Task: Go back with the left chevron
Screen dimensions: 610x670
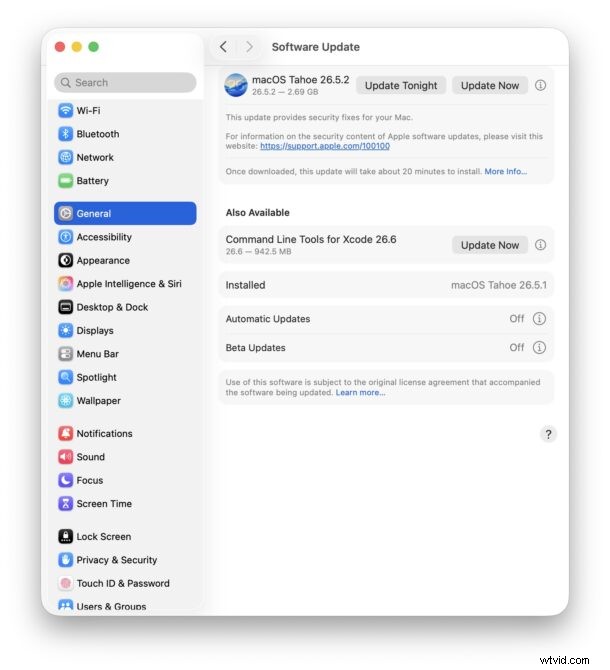Action: pos(223,47)
